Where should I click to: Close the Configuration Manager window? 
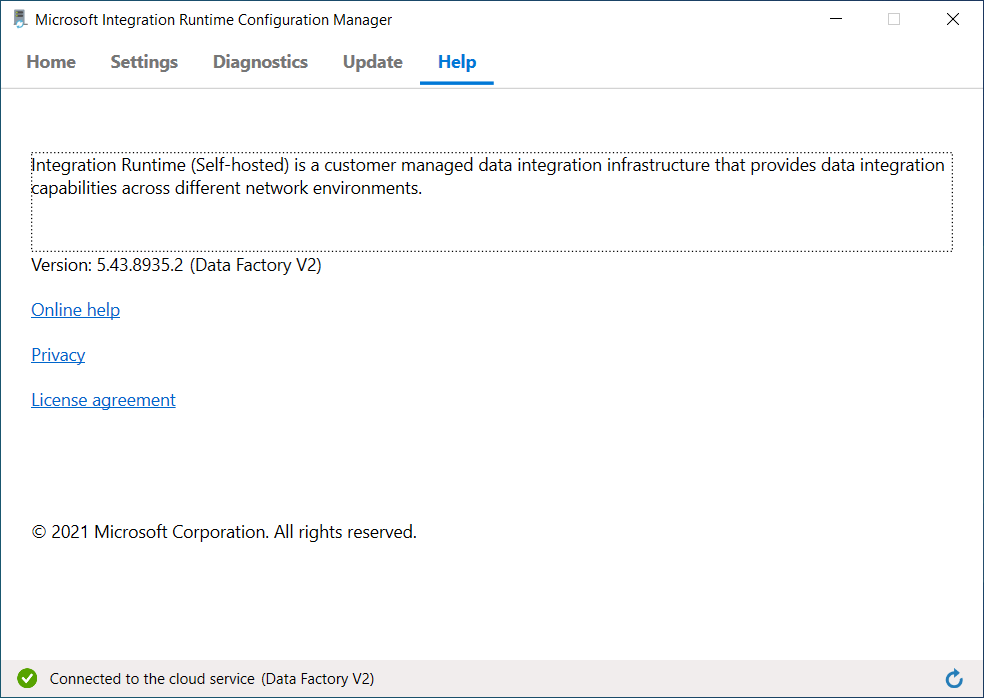click(953, 19)
